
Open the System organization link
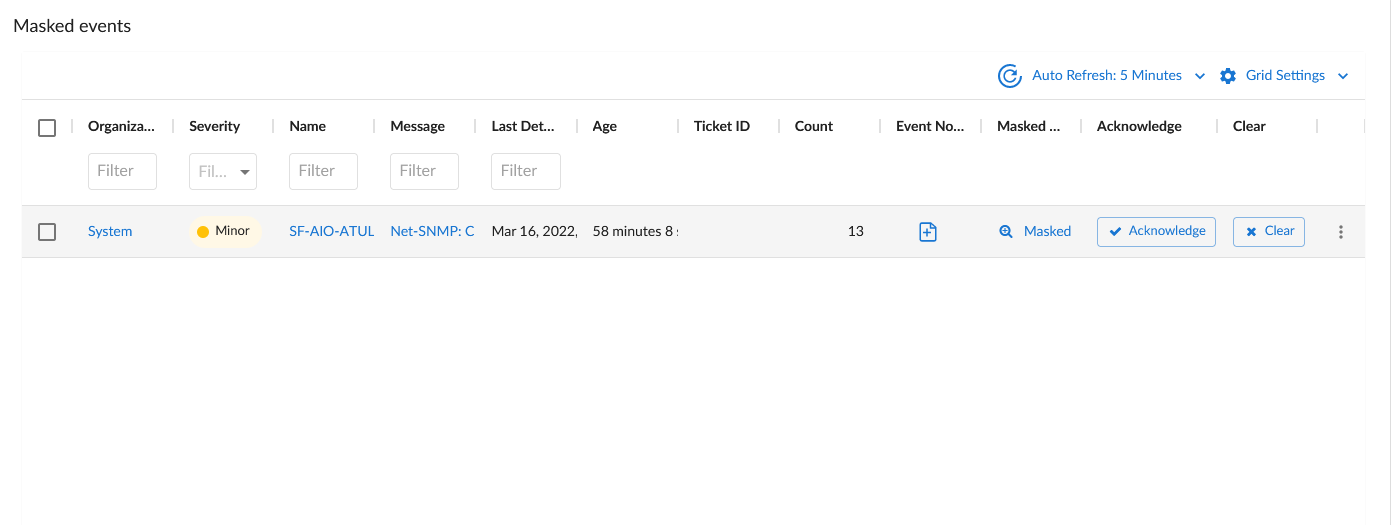click(110, 231)
